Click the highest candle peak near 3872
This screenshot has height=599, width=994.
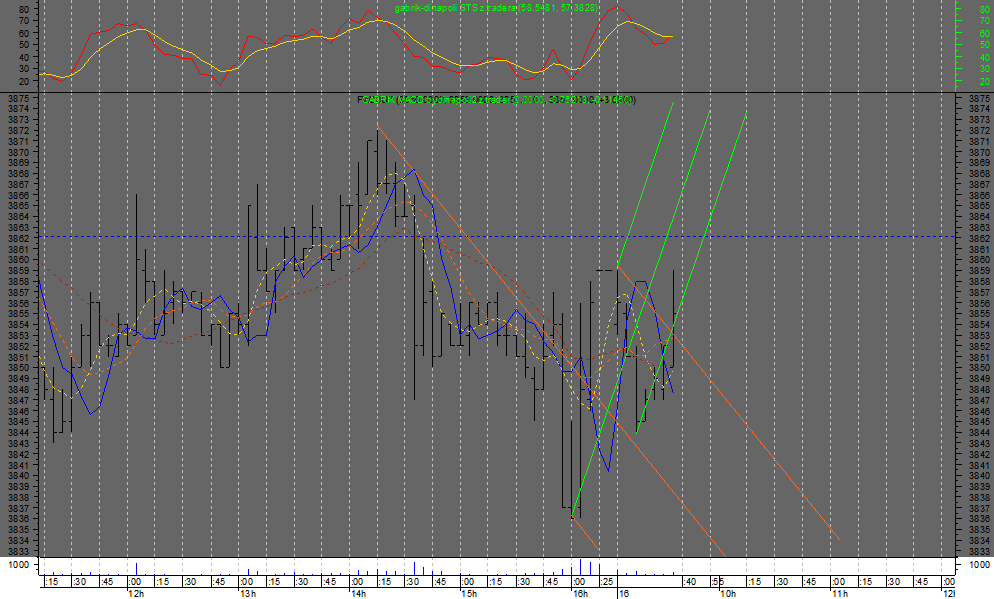pos(378,130)
